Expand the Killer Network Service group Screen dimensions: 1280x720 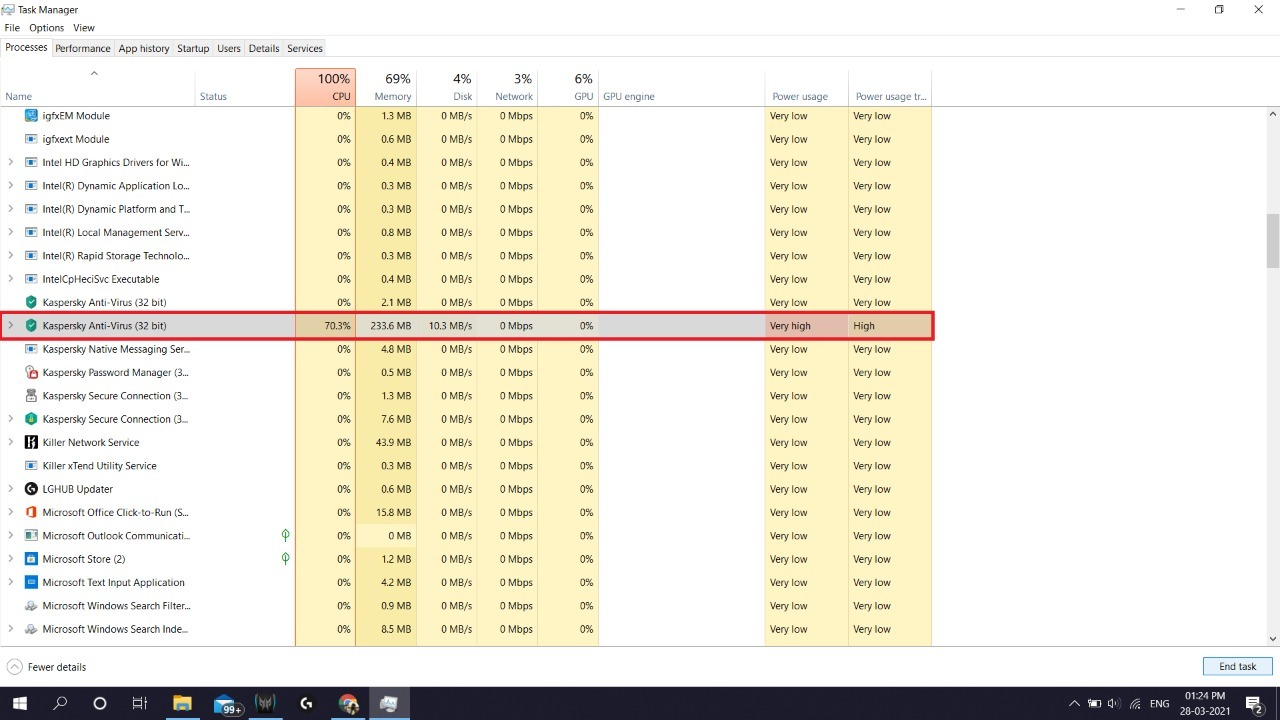(x=11, y=443)
